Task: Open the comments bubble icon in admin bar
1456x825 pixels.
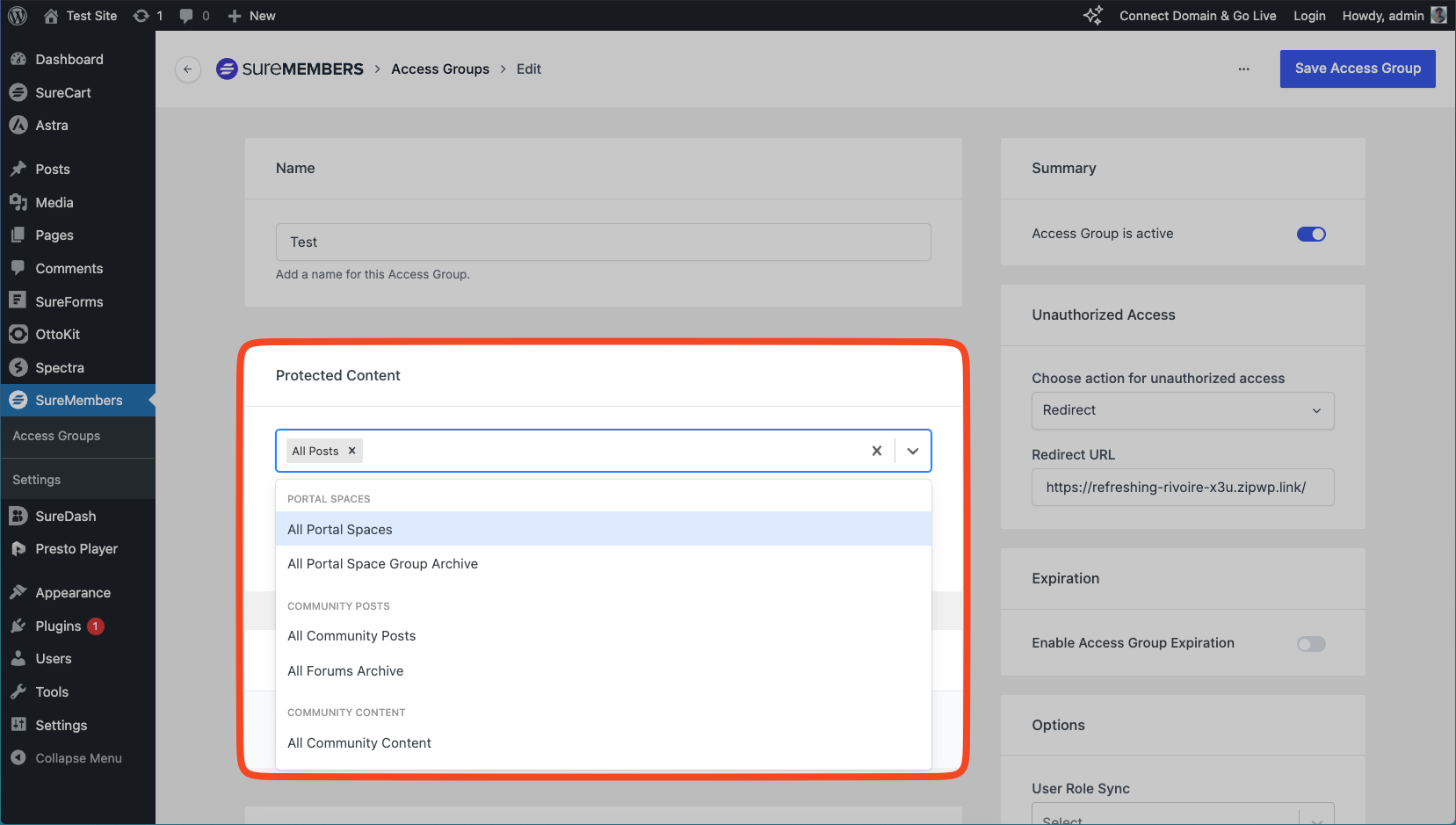Action: pos(186,16)
